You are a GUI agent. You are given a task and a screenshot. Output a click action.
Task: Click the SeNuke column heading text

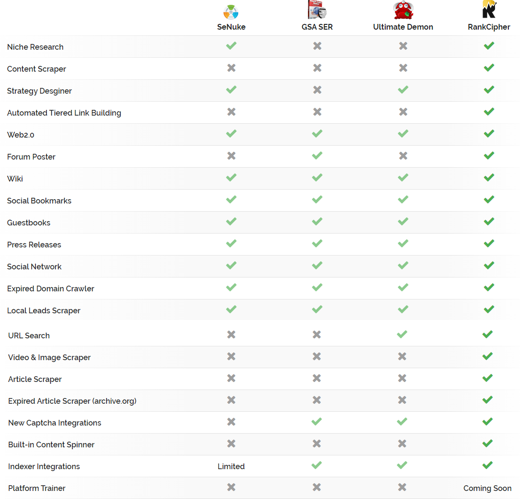coord(231,27)
